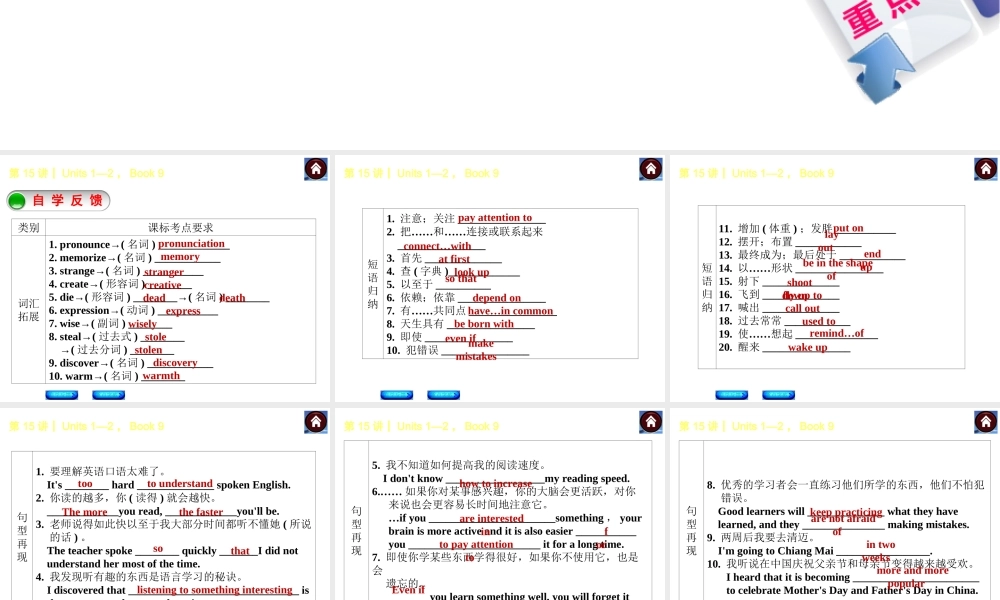Click the 词汇拓展 row header cell

[28, 310]
